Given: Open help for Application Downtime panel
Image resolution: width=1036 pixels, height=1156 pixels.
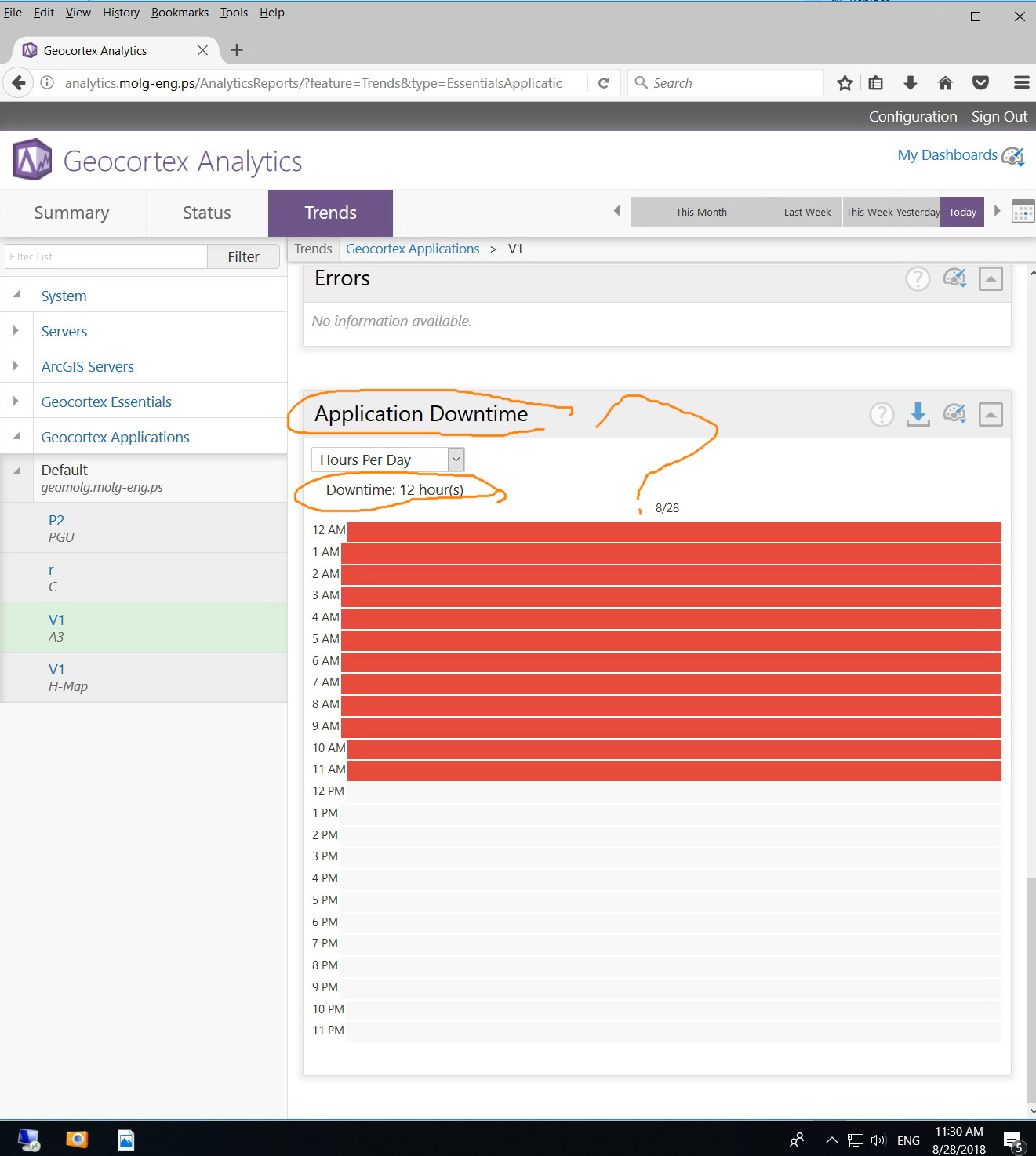Looking at the screenshot, I should pos(882,414).
